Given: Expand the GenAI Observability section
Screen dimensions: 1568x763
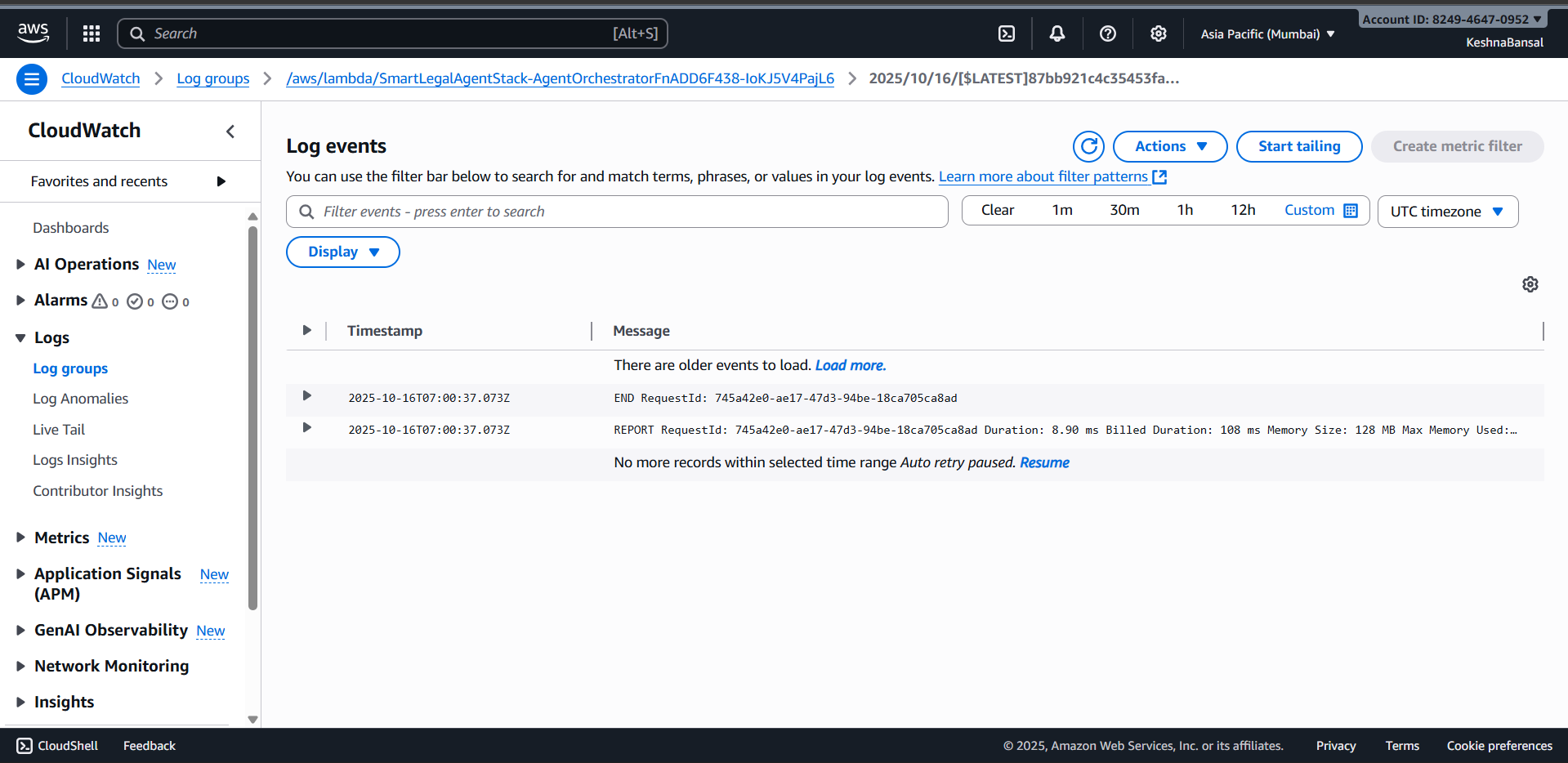Looking at the screenshot, I should point(20,630).
